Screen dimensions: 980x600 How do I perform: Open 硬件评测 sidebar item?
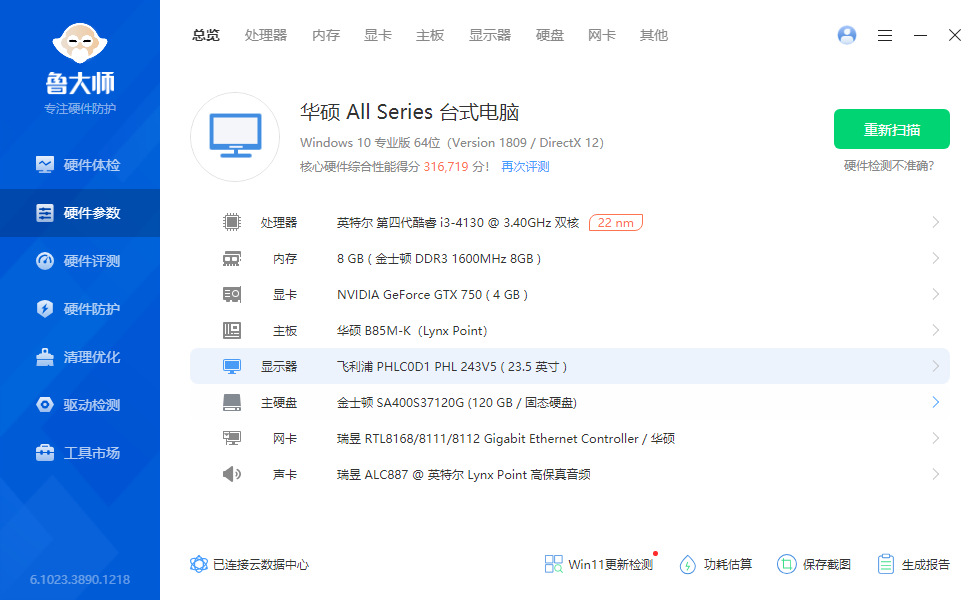(80, 261)
